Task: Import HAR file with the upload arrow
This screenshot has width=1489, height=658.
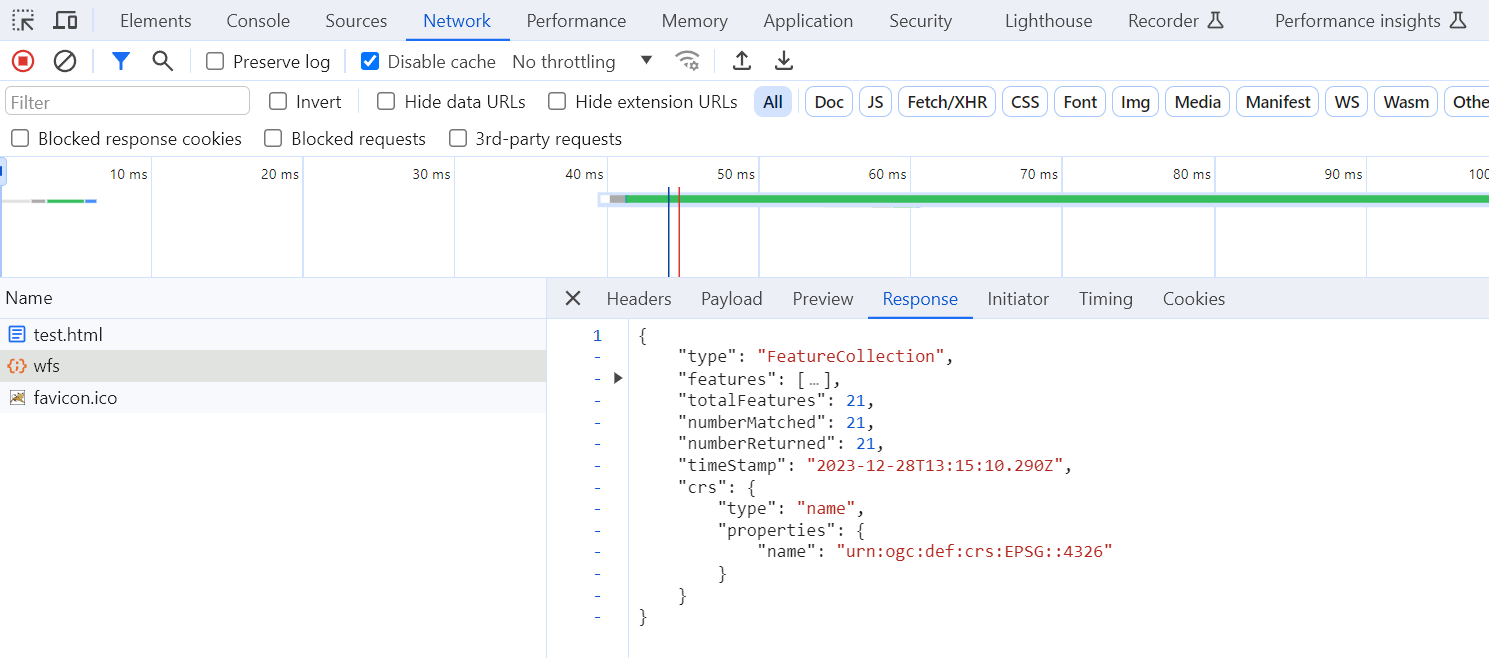Action: point(742,61)
